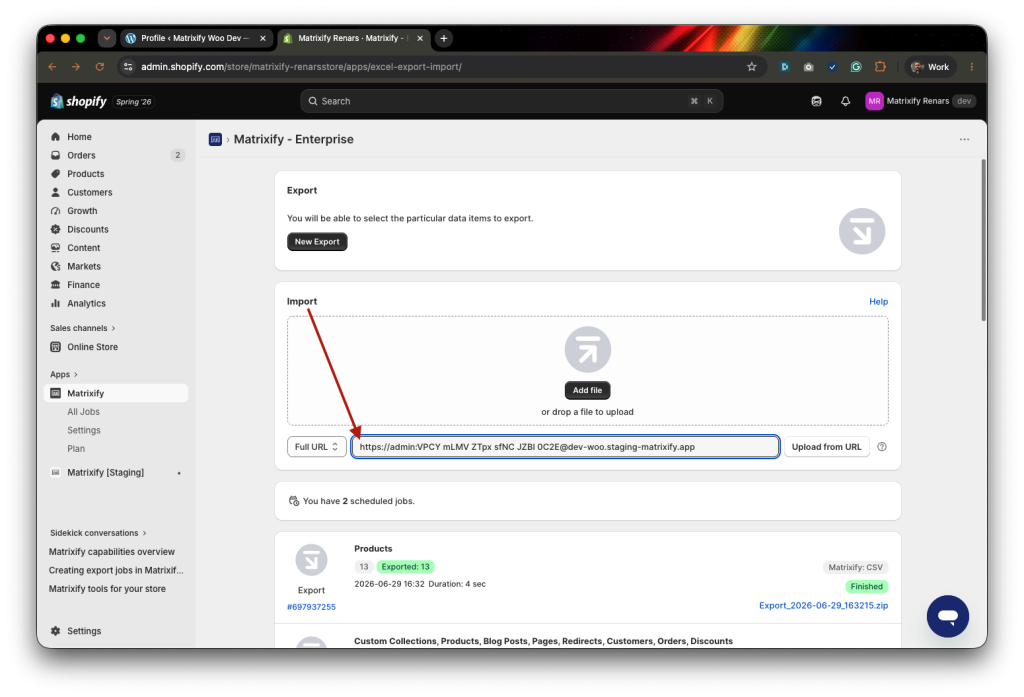
Task: Click the notifications bell icon
Action: [845, 101]
